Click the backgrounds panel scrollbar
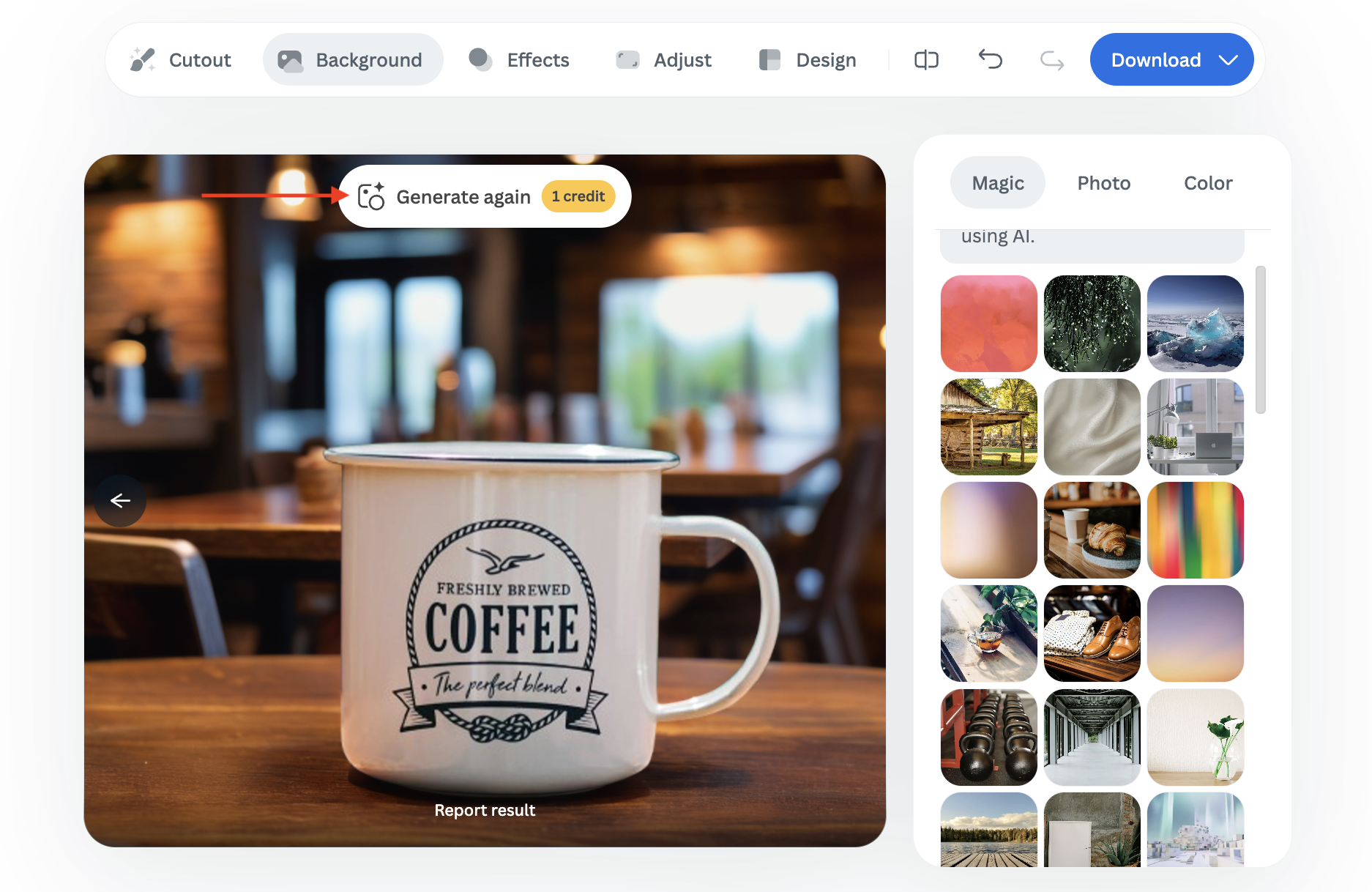Screen dimensions: 1372x892 (1260, 340)
